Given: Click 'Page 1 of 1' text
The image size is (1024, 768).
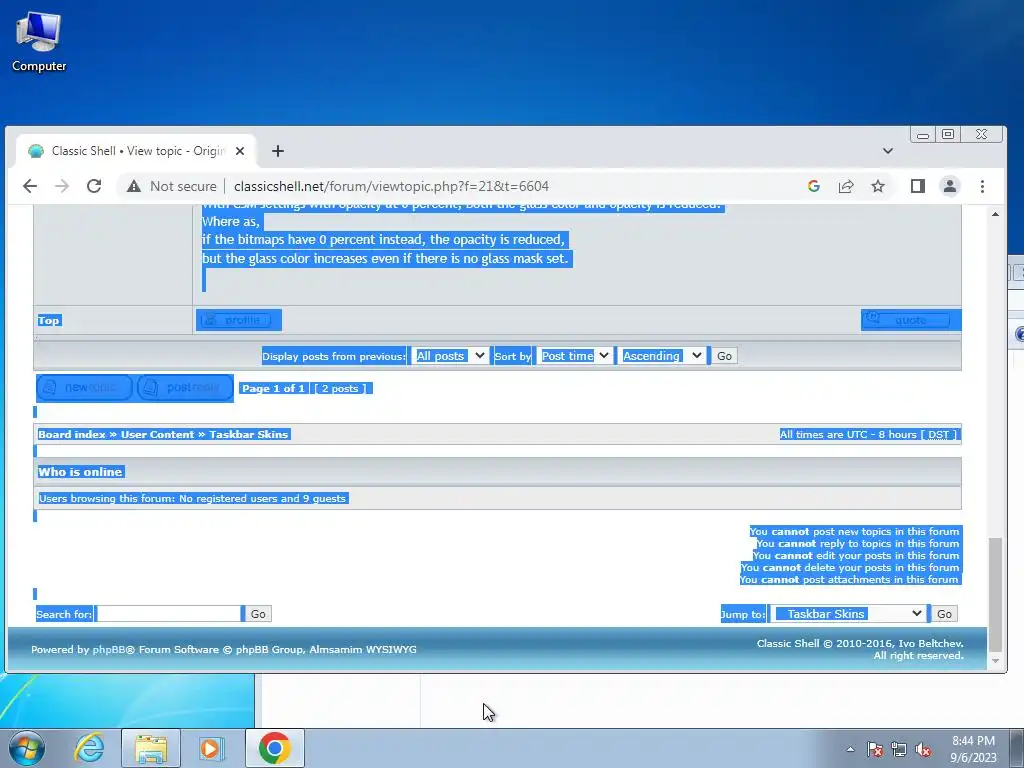Looking at the screenshot, I should pos(274,389).
